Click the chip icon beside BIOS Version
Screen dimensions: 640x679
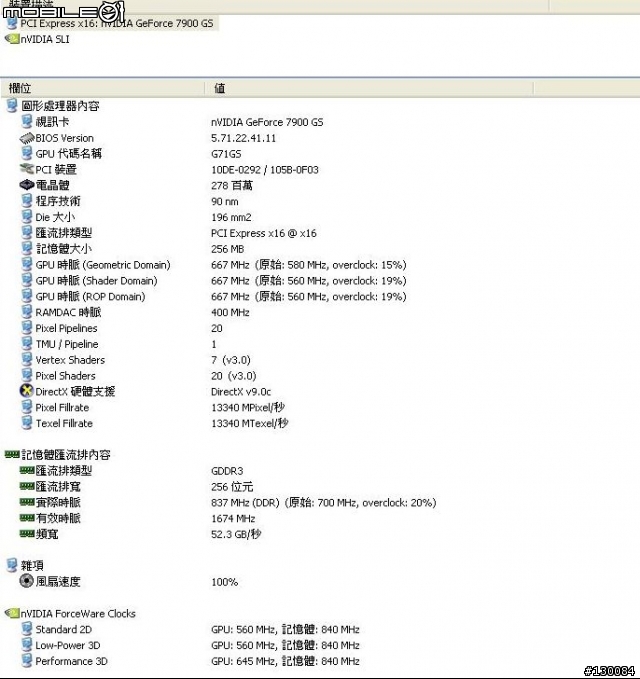click(27, 138)
